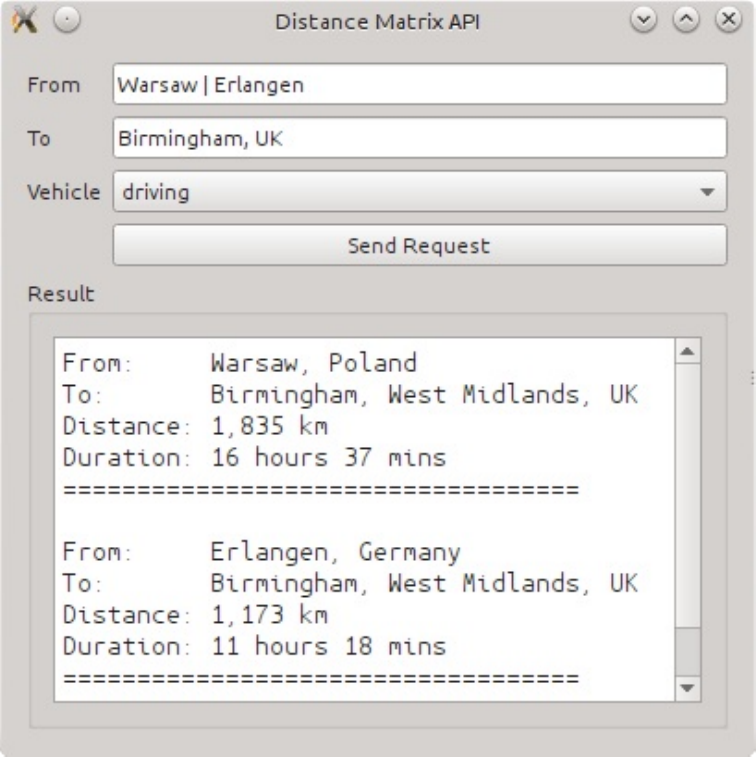Screen dimensions: 756x757
Task: Click the text "1,835 km"
Action: pyautogui.click(x=269, y=426)
